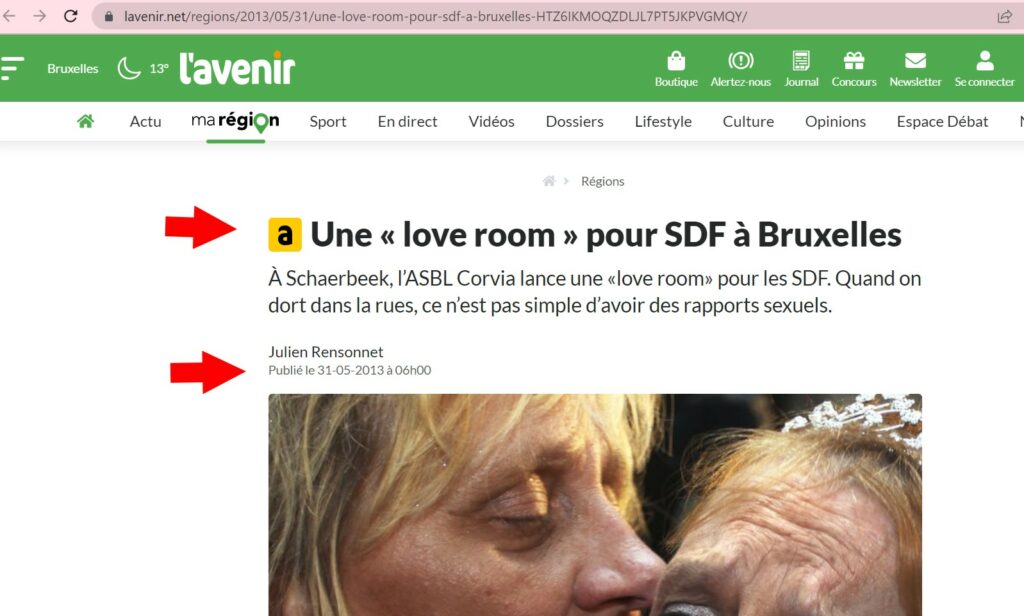
Task: Open the Espace Débat section
Action: tap(942, 122)
